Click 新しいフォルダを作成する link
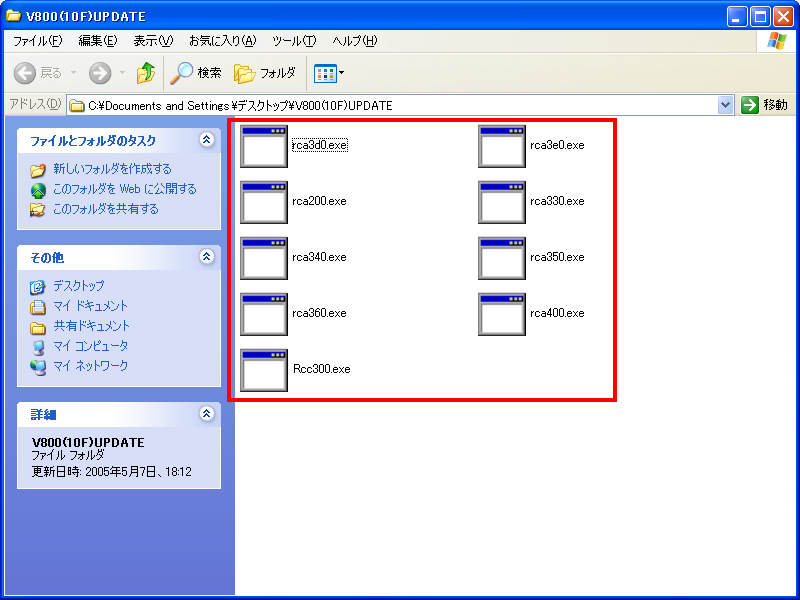Image resolution: width=800 pixels, height=600 pixels. coord(112,169)
